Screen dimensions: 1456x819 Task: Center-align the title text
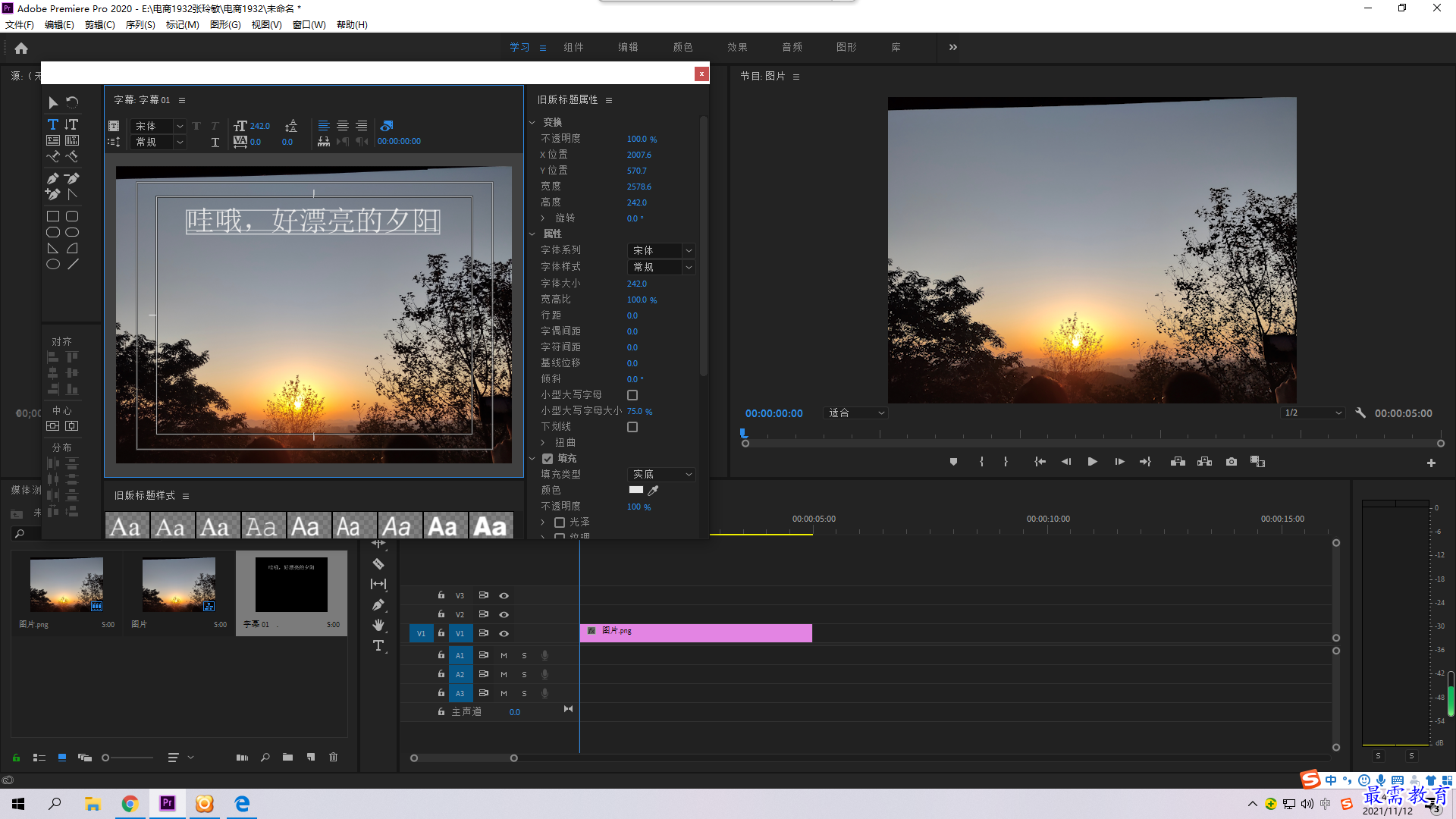pyautogui.click(x=343, y=126)
